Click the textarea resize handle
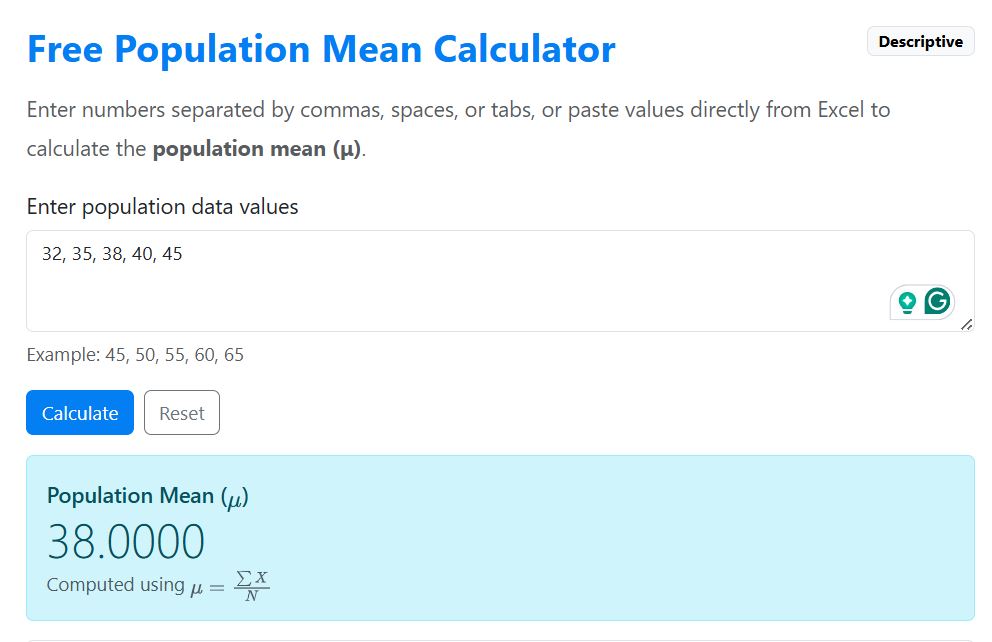 click(967, 324)
